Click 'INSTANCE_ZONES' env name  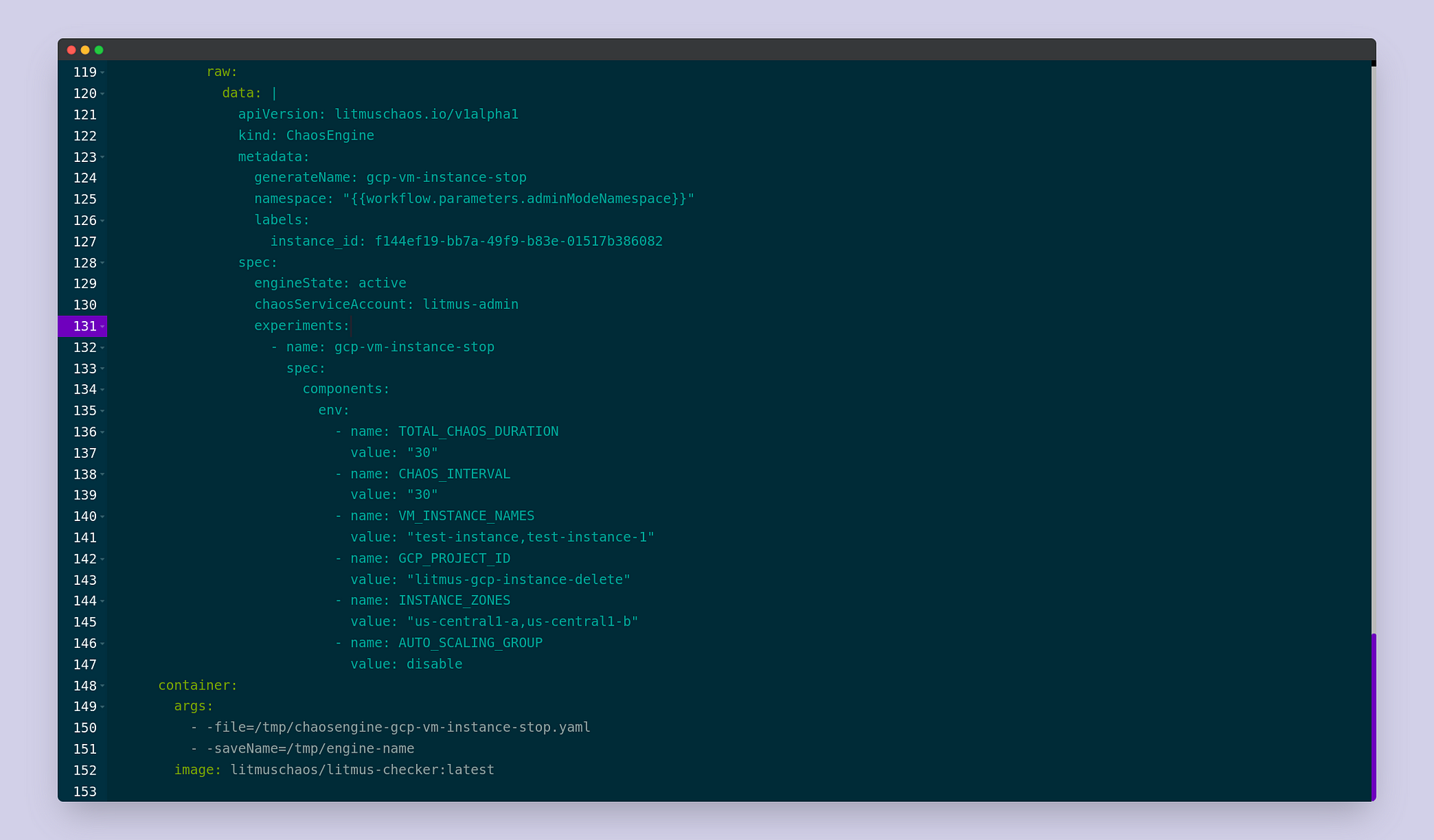[455, 601]
